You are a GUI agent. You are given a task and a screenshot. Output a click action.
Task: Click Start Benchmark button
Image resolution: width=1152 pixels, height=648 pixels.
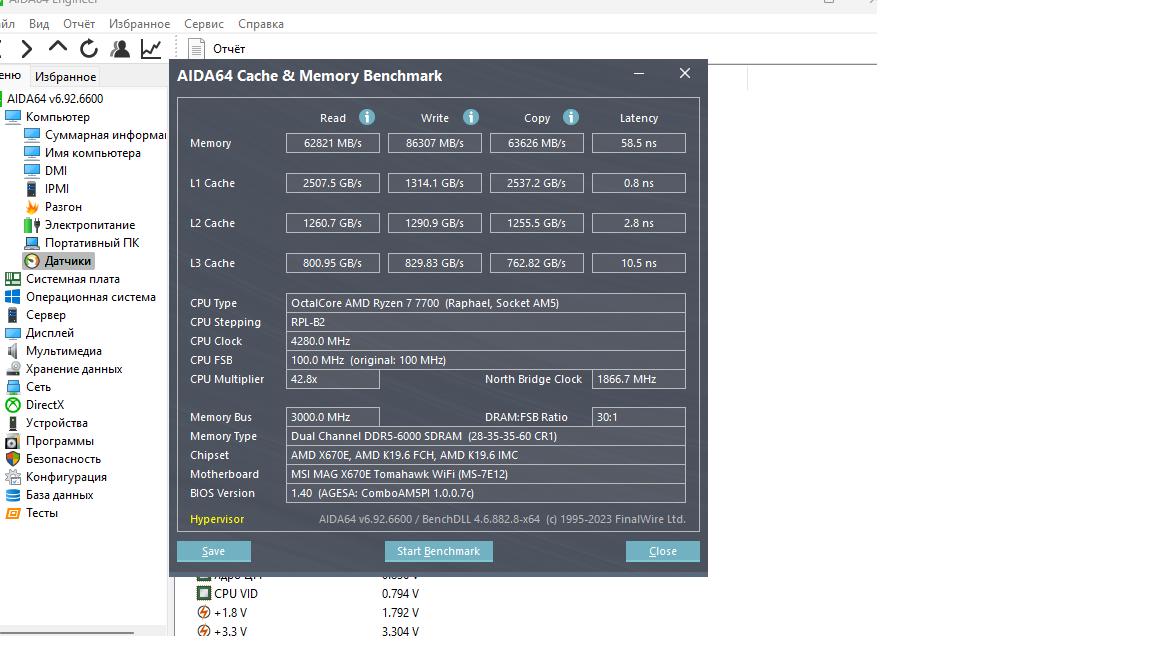pos(439,551)
